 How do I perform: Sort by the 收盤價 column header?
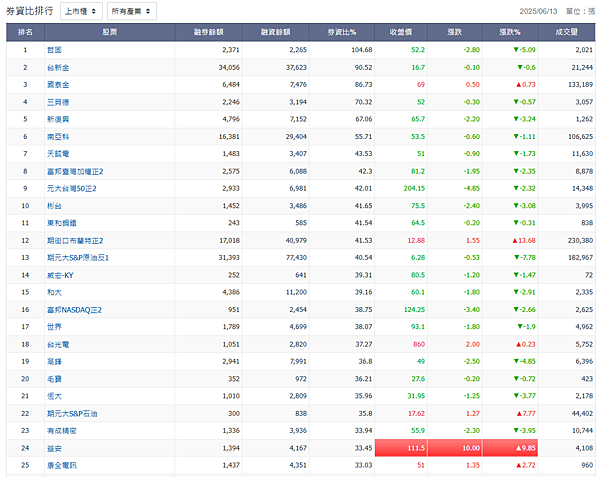(x=401, y=32)
